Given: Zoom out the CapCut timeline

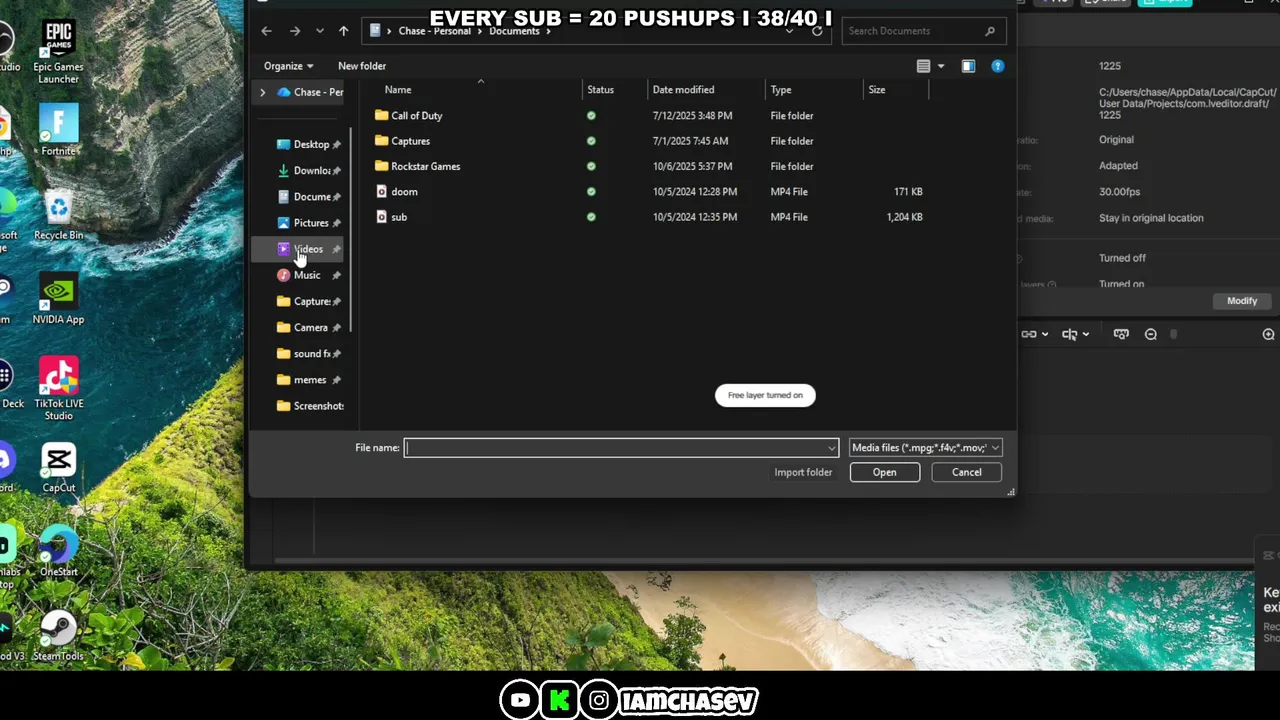Looking at the screenshot, I should tap(1151, 334).
